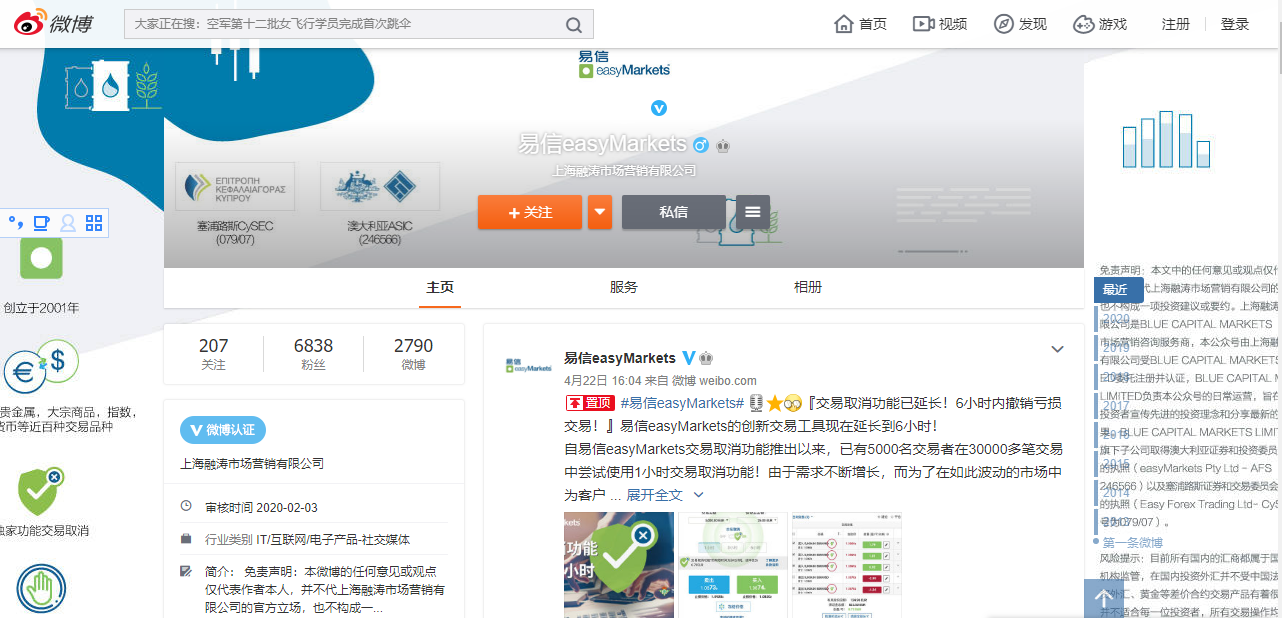Click the easyMarkets avatar beside the post
This screenshot has height=618, width=1282.
point(528,365)
